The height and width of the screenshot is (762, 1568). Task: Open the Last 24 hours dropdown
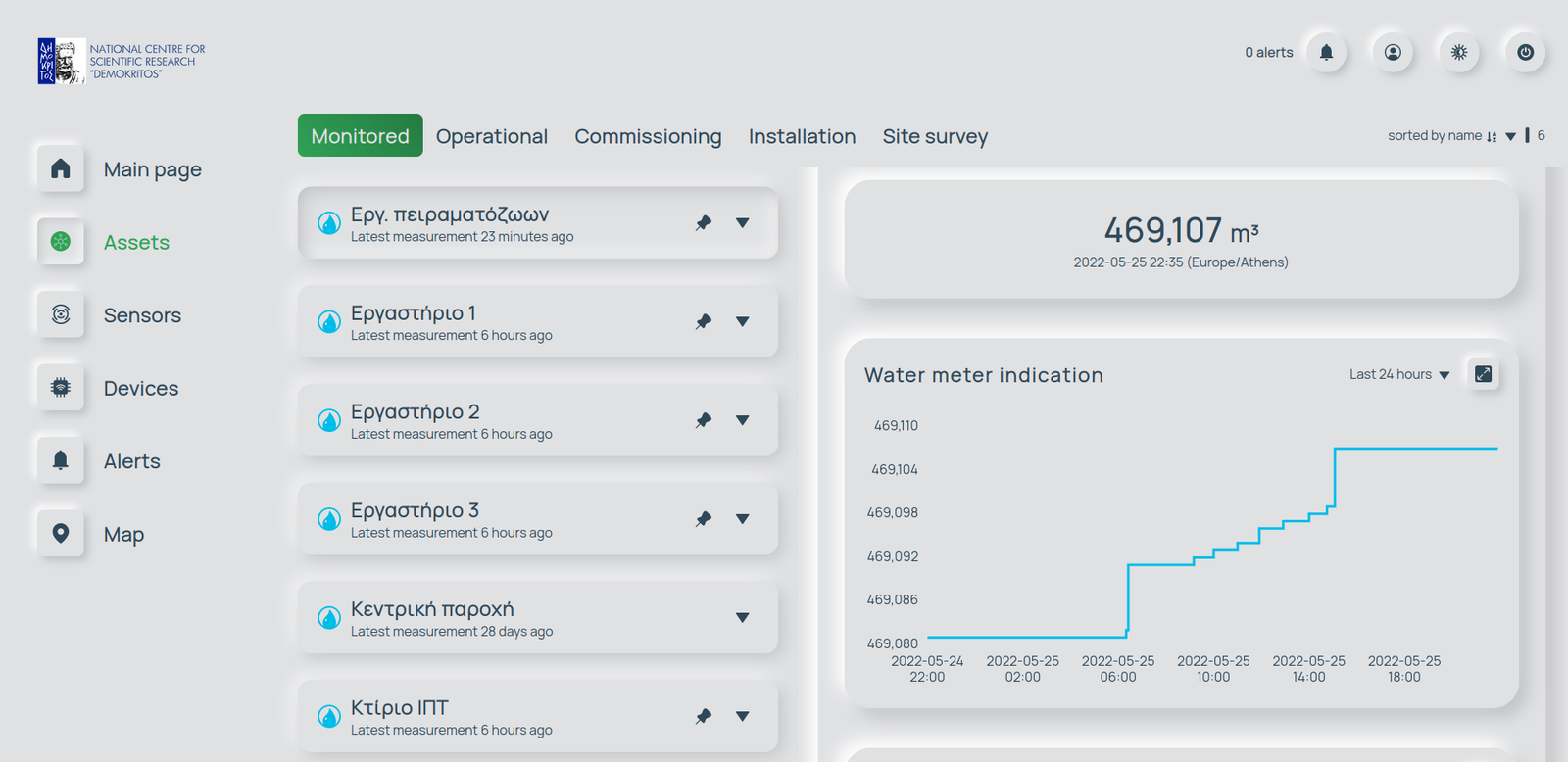(x=1398, y=374)
